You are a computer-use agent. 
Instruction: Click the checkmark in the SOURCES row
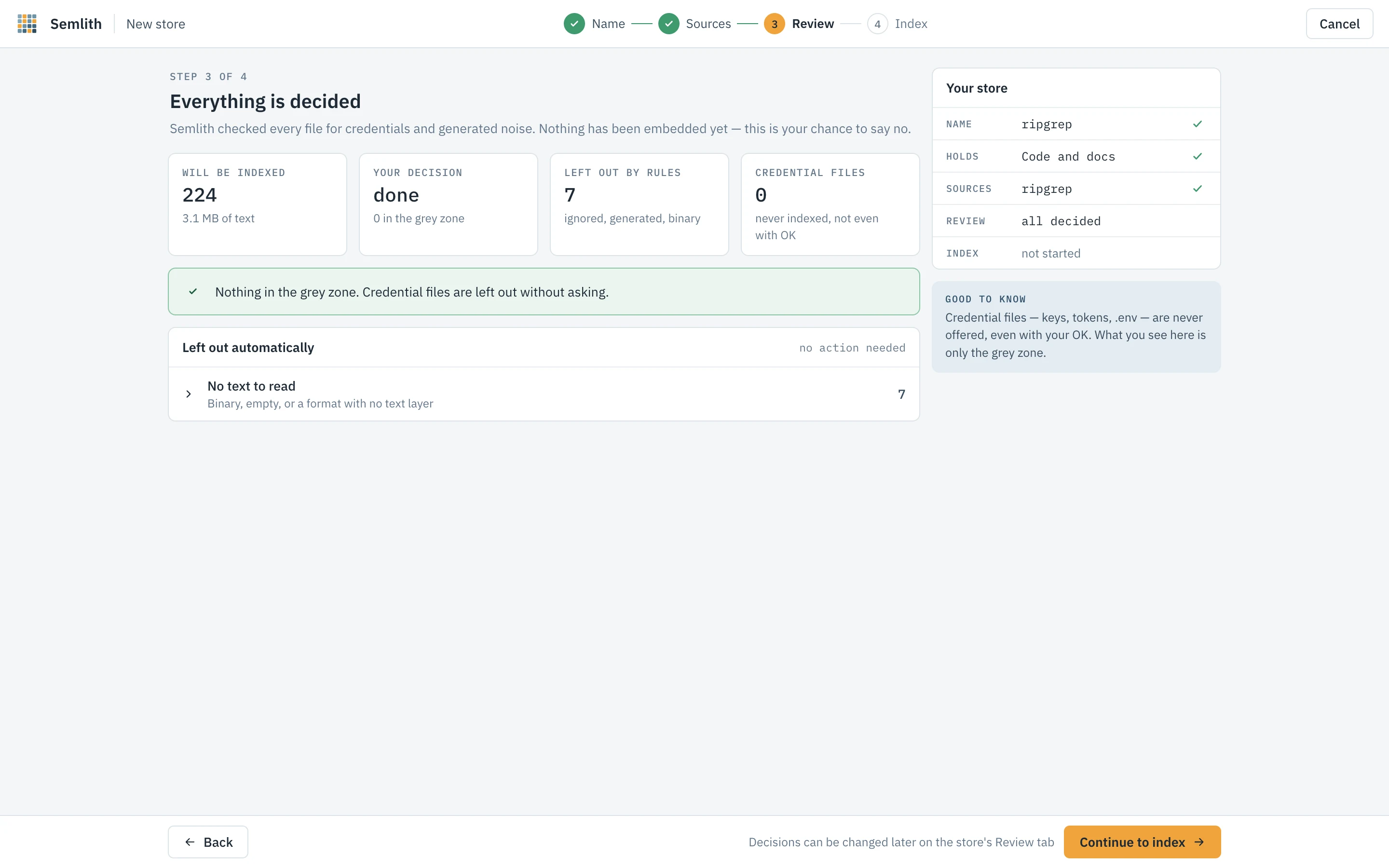click(x=1198, y=188)
